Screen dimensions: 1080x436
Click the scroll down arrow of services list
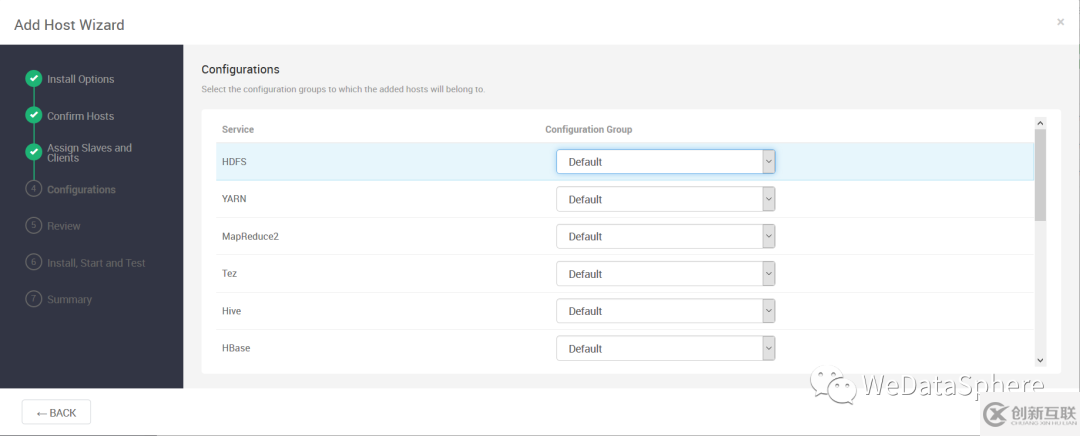1040,359
